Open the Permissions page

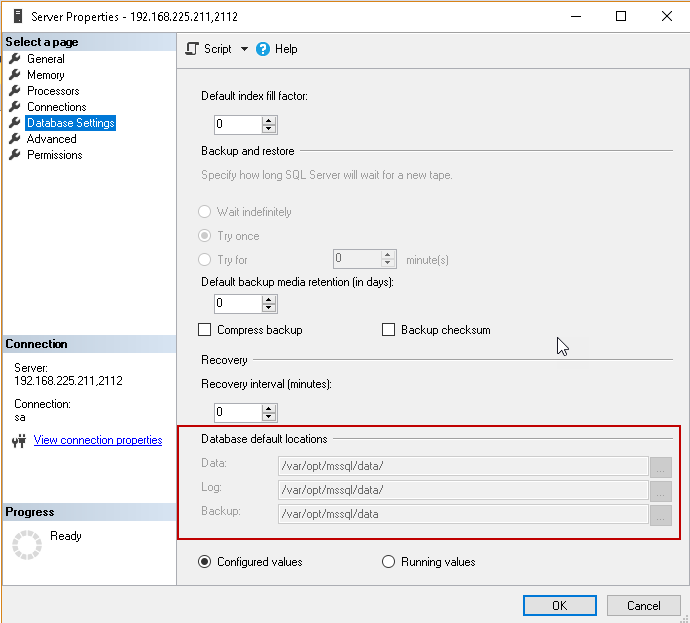point(55,155)
